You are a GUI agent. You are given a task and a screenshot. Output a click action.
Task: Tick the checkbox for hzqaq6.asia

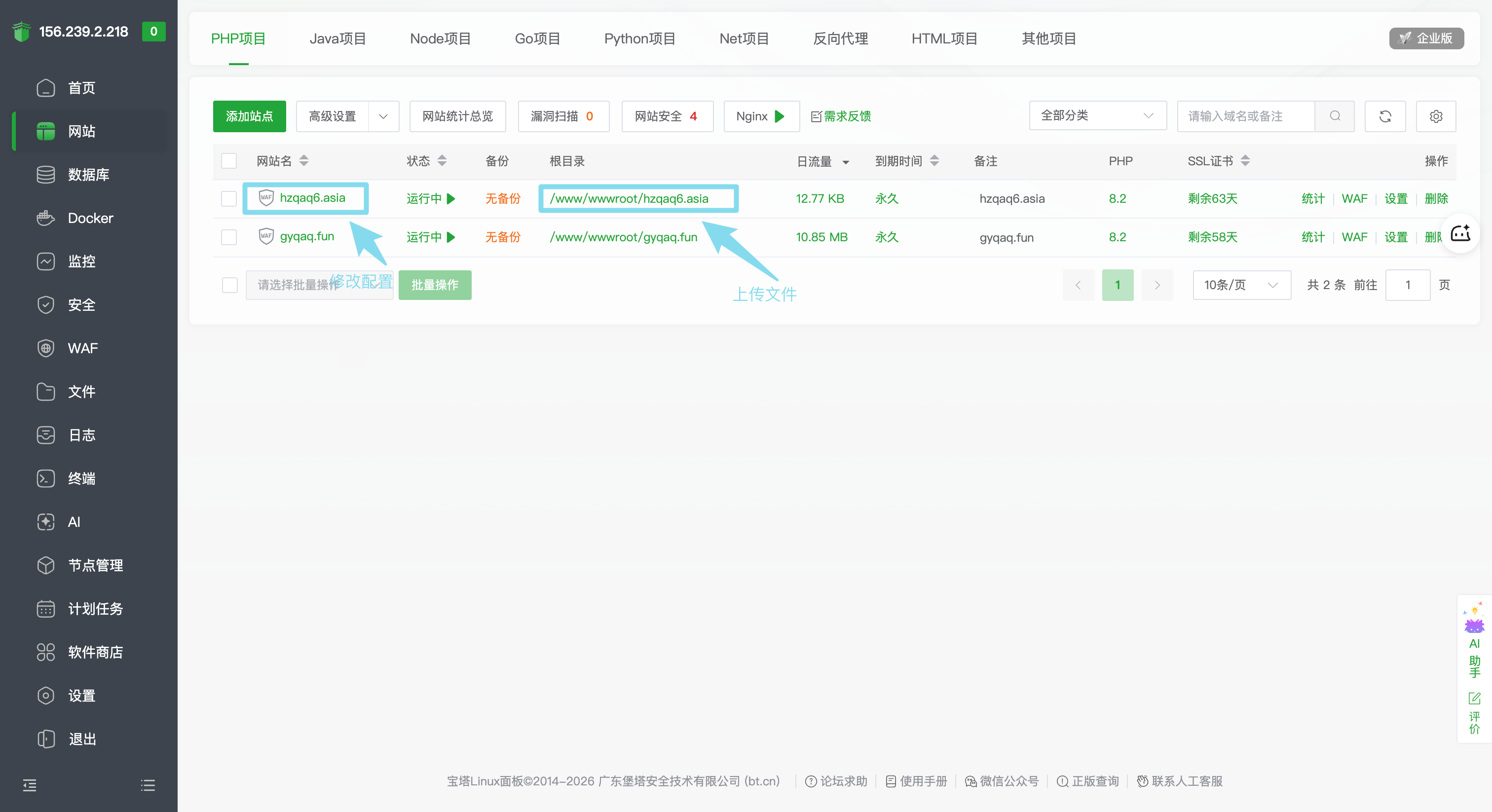(x=229, y=199)
